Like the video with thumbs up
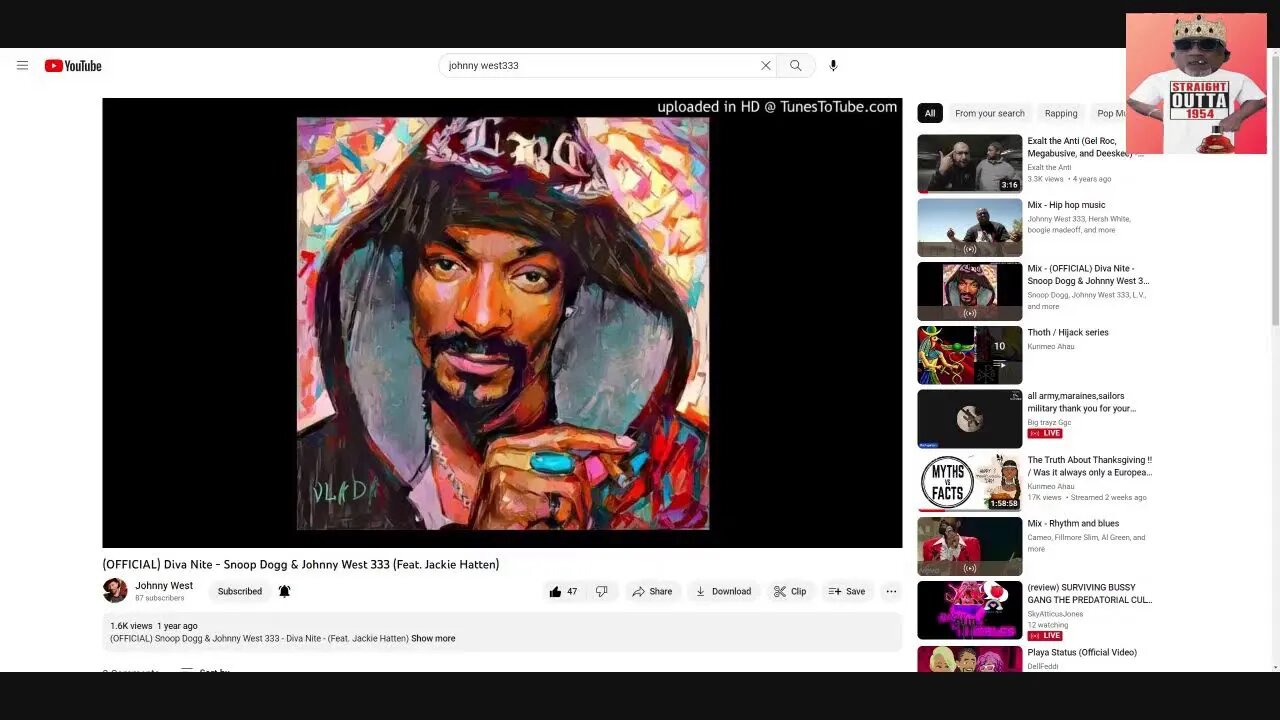Screen dimensions: 1280x720 tap(563, 591)
